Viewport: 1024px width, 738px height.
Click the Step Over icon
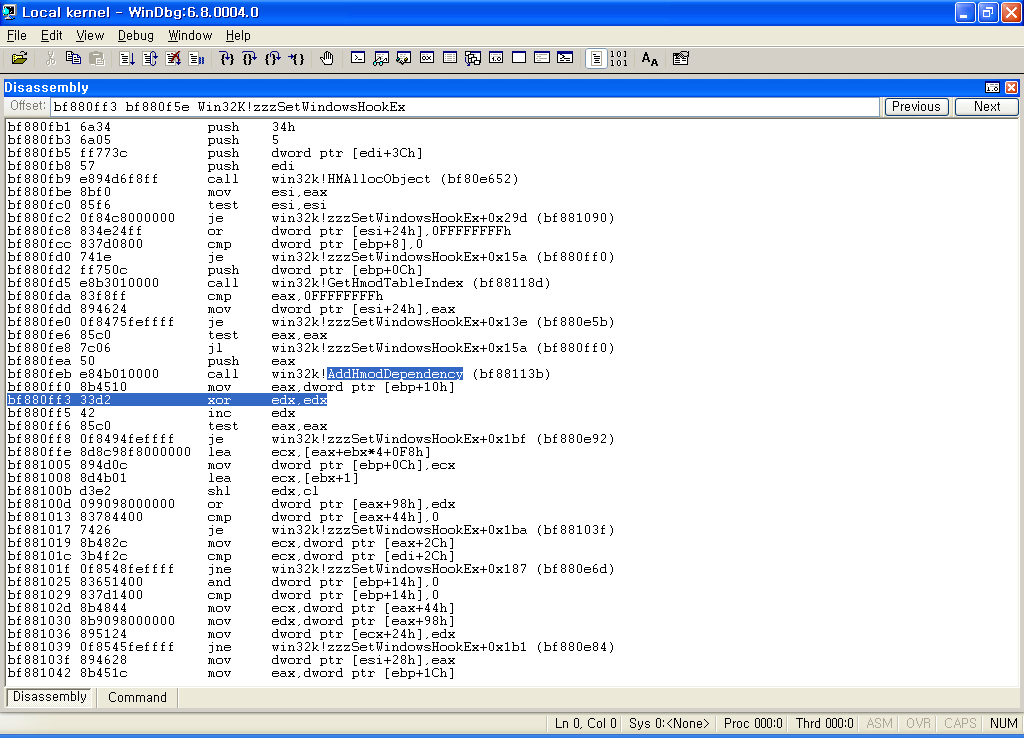[x=249, y=59]
